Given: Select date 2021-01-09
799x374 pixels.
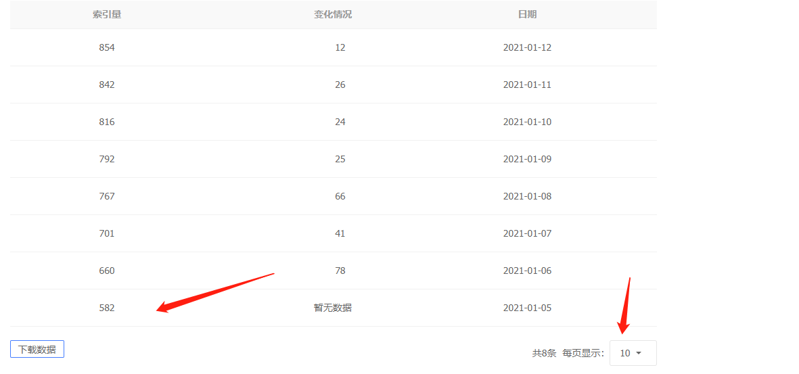Looking at the screenshot, I should [x=527, y=159].
